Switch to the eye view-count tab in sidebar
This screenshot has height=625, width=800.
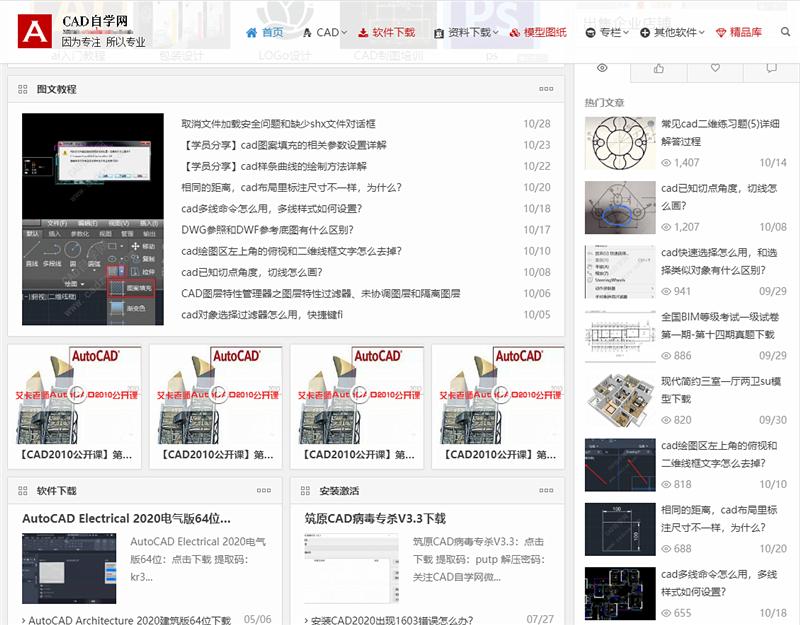(x=601, y=67)
